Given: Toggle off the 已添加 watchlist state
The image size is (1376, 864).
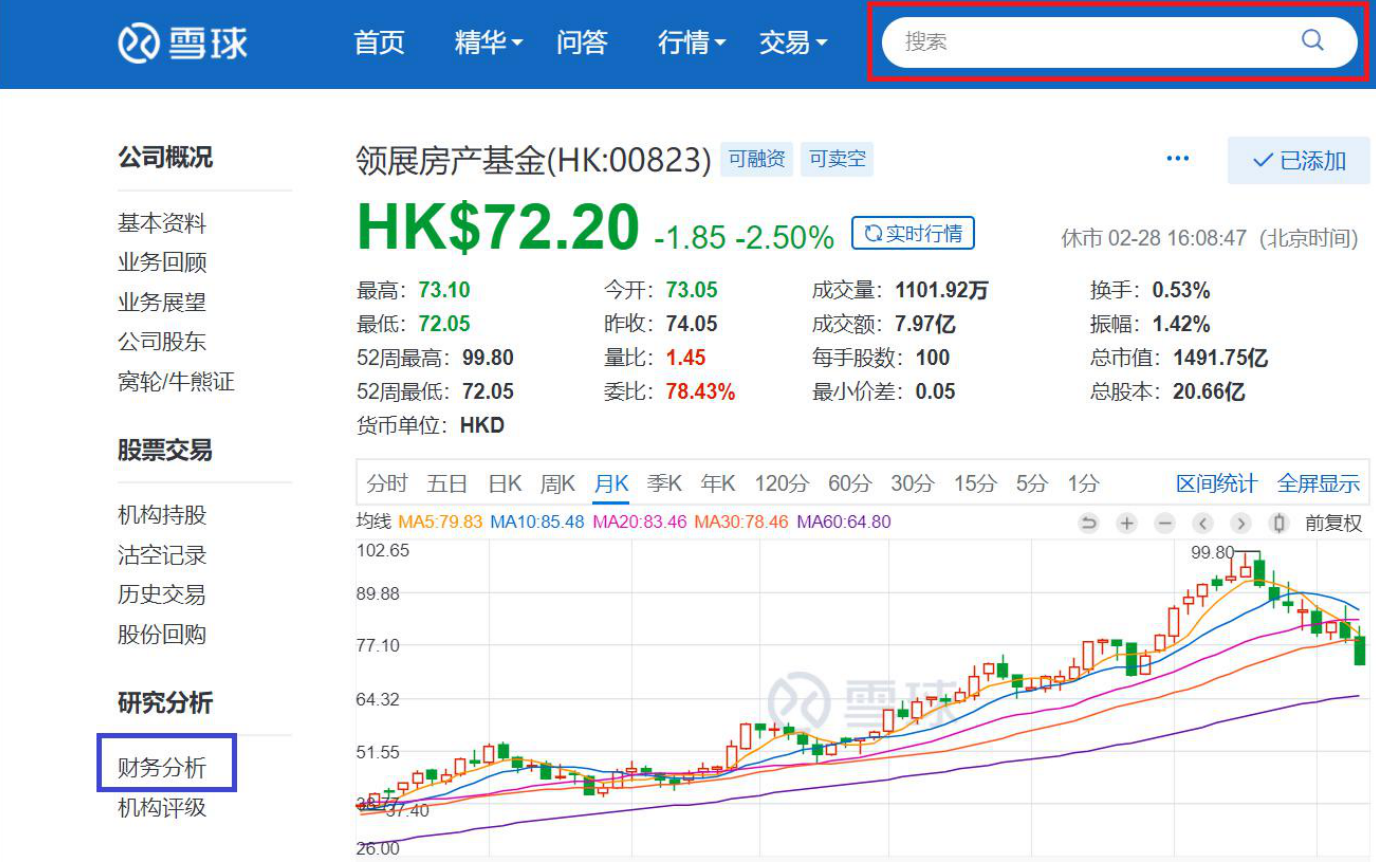Looking at the screenshot, I should click(x=1297, y=160).
